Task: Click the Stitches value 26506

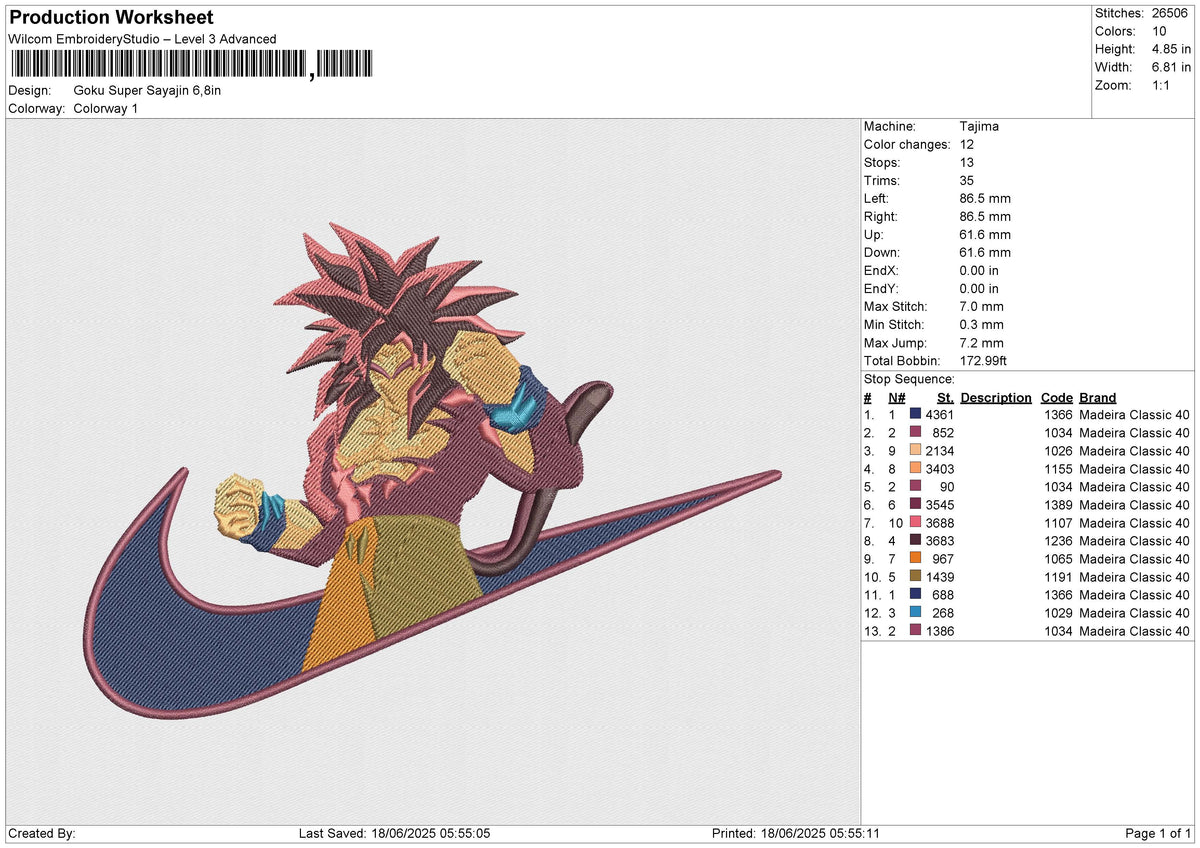Action: 1171,13
